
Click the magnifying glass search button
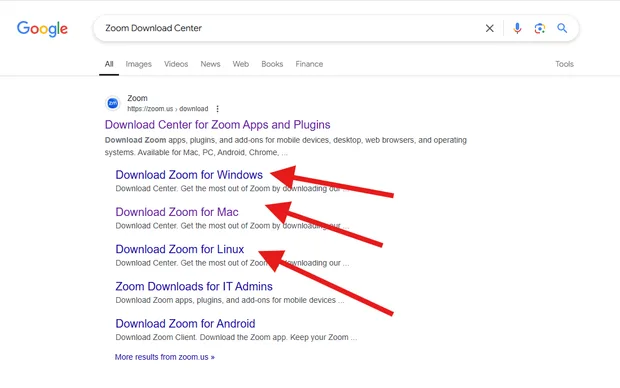click(x=562, y=28)
